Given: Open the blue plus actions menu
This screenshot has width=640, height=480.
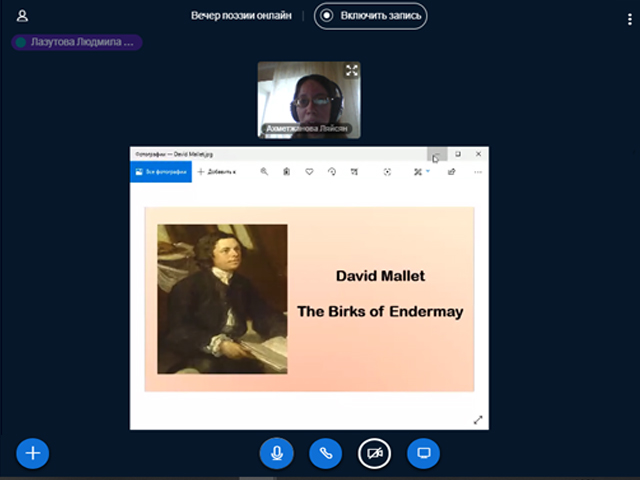Looking at the screenshot, I should tap(32, 453).
